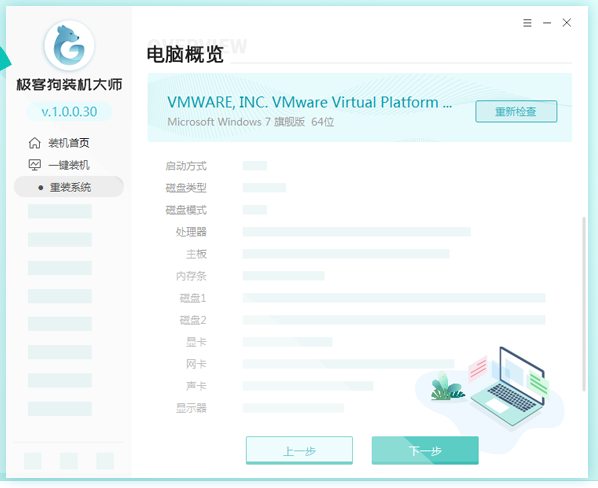Click the VMware Virtual Platform title

click(309, 102)
